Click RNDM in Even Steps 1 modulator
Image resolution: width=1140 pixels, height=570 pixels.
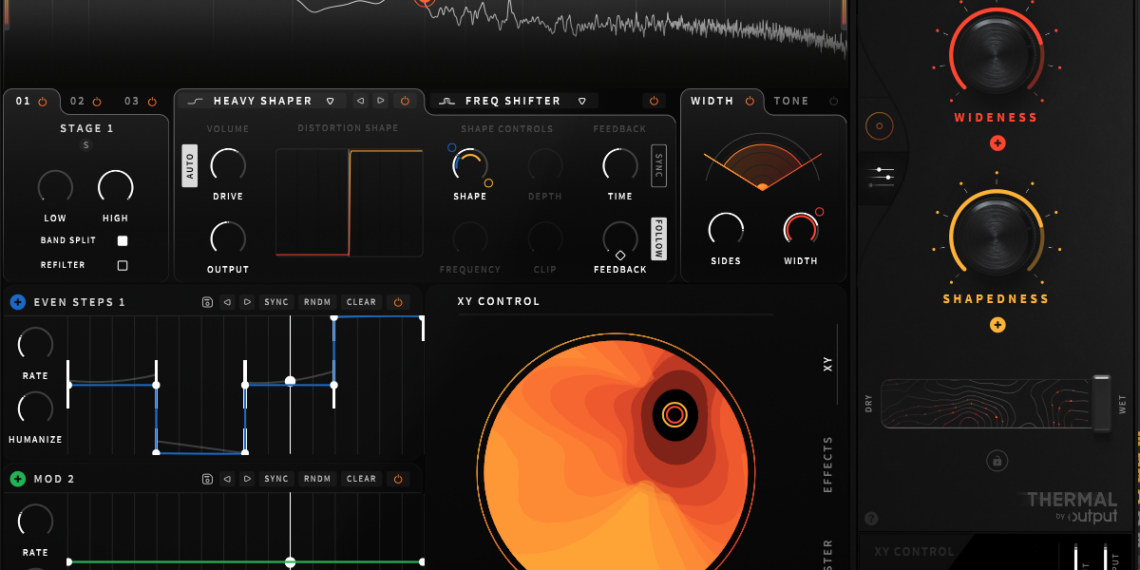pyautogui.click(x=317, y=302)
